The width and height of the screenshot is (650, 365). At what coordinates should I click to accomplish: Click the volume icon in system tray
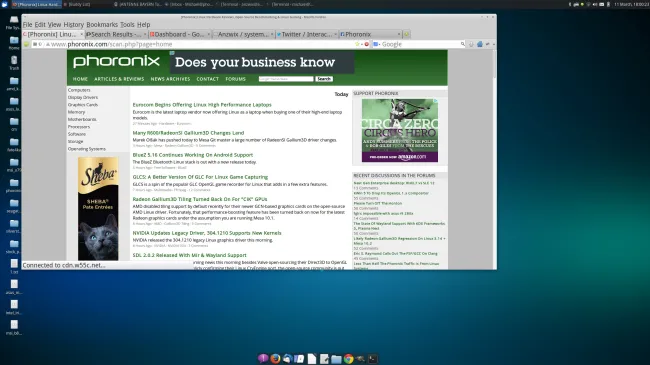click(595, 4)
